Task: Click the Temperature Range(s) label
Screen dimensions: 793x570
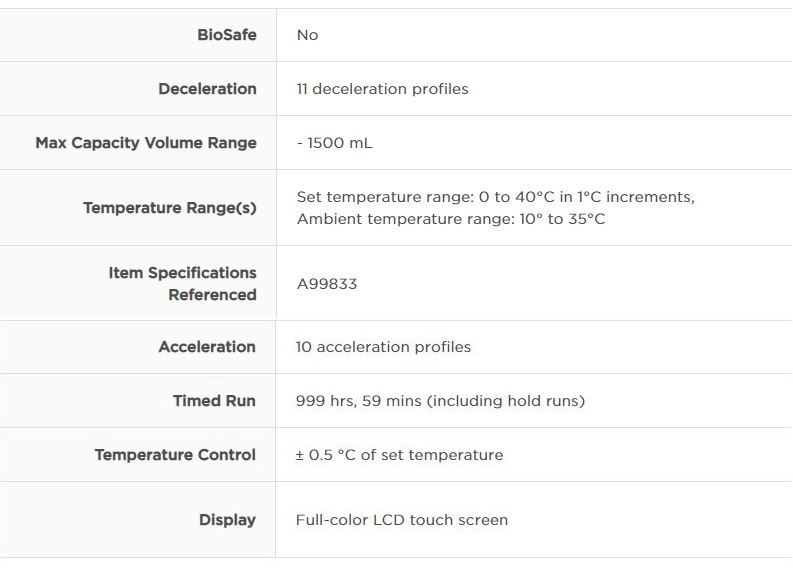Action: coord(170,208)
